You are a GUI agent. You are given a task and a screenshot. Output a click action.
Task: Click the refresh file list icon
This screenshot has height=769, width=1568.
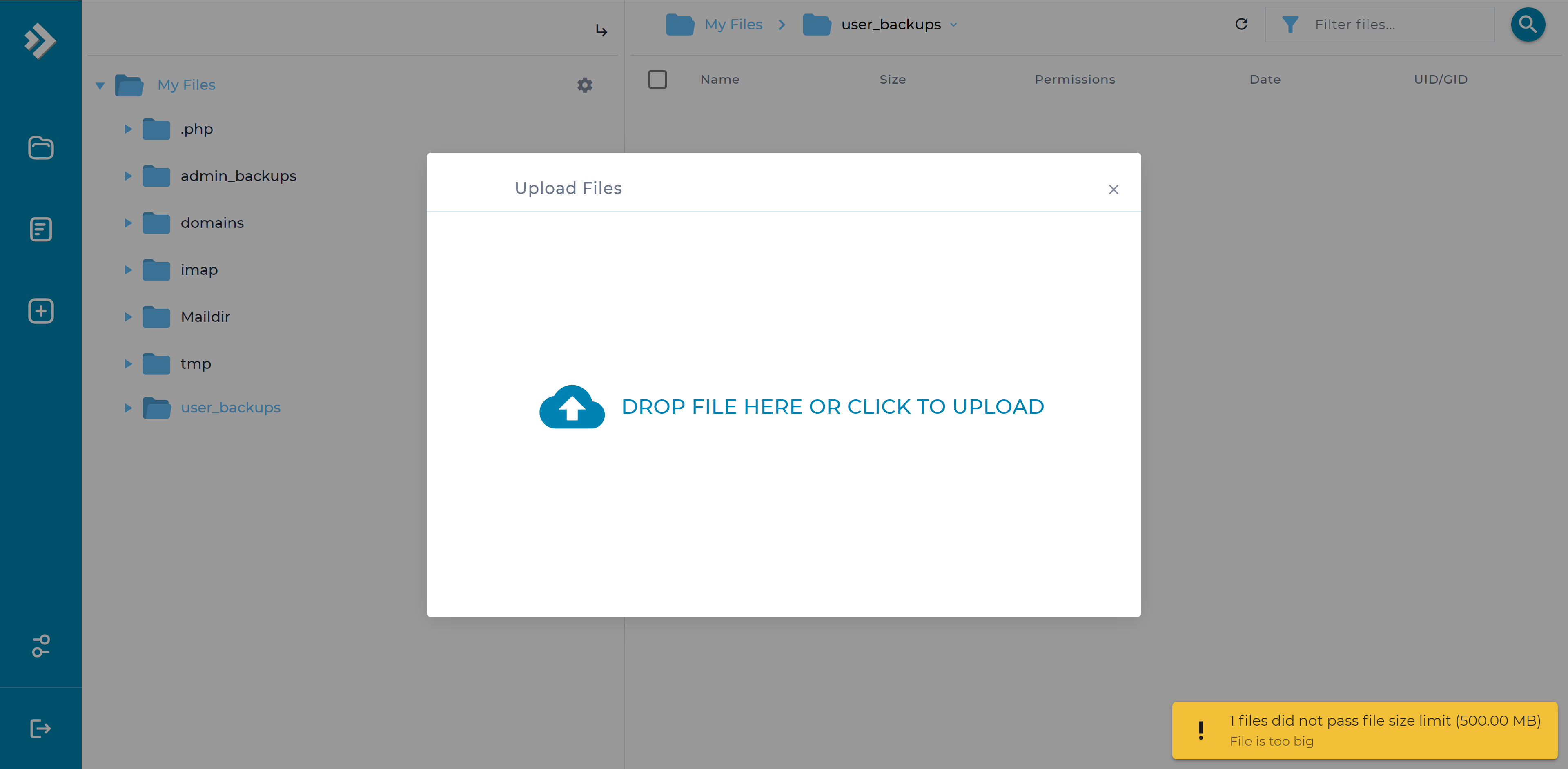click(x=1242, y=25)
